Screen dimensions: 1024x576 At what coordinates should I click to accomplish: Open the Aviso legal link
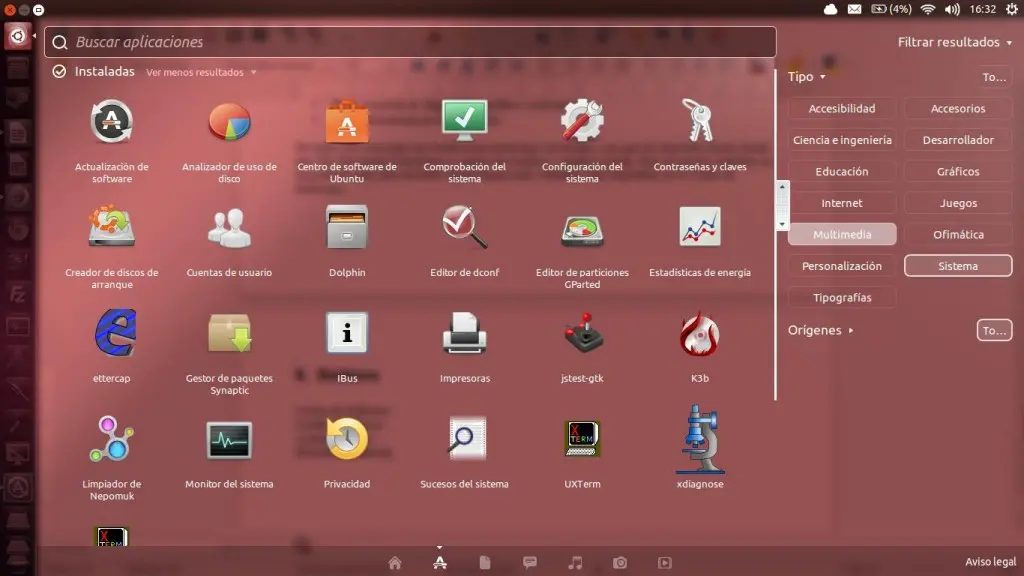(990, 562)
